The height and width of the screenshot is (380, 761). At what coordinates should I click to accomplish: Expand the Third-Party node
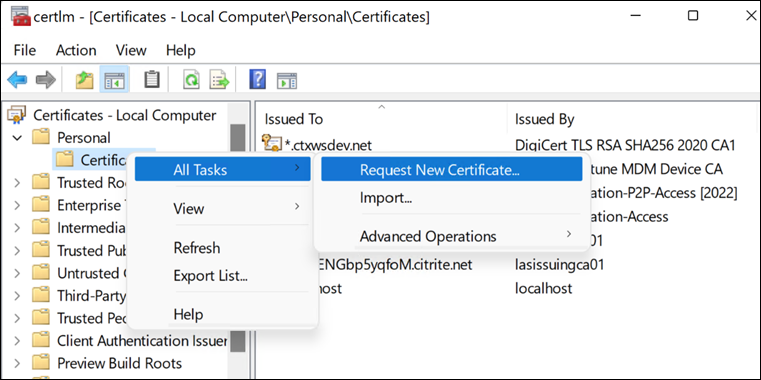pyautogui.click(x=17, y=296)
